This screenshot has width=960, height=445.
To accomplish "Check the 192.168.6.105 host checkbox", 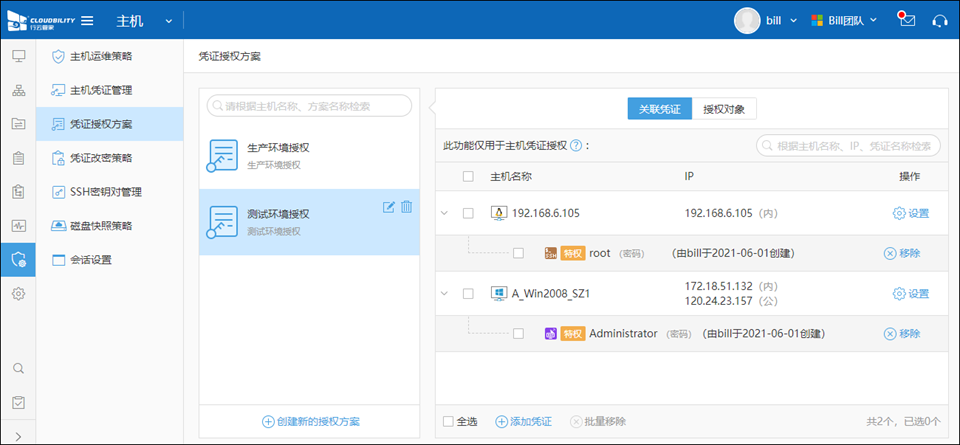I will click(468, 213).
